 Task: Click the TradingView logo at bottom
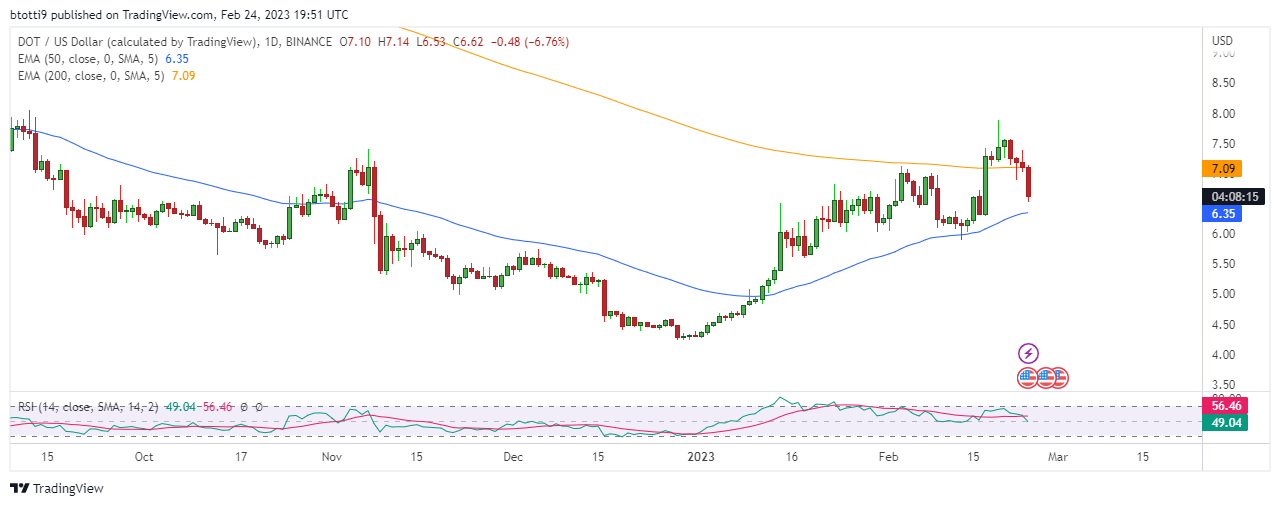[x=57, y=489]
